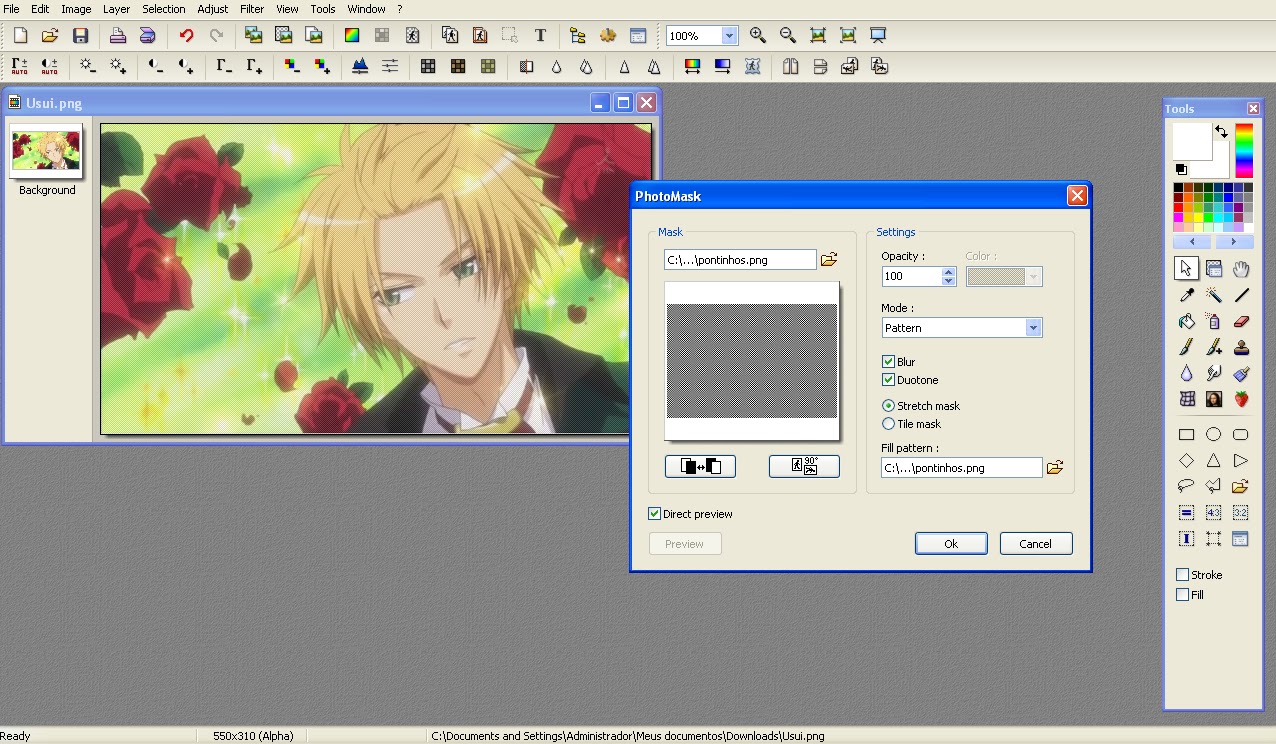
Task: Click the Ok button in PhotoMask
Action: coord(951,544)
